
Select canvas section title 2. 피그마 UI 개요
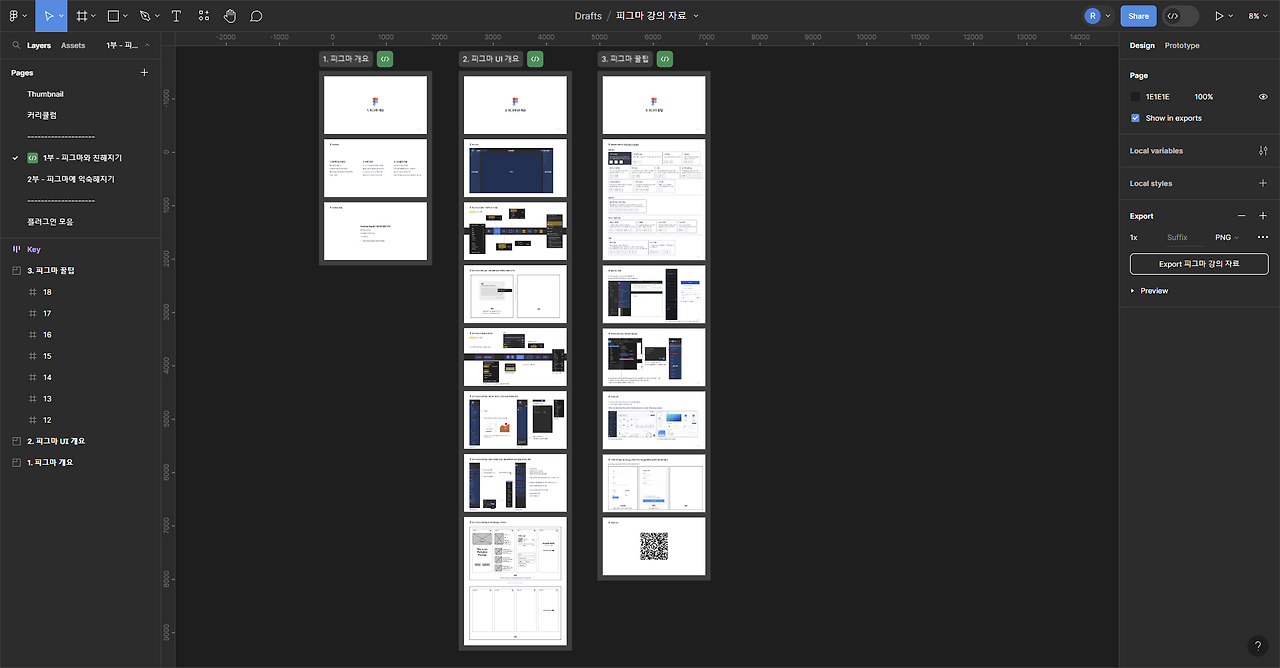point(491,59)
